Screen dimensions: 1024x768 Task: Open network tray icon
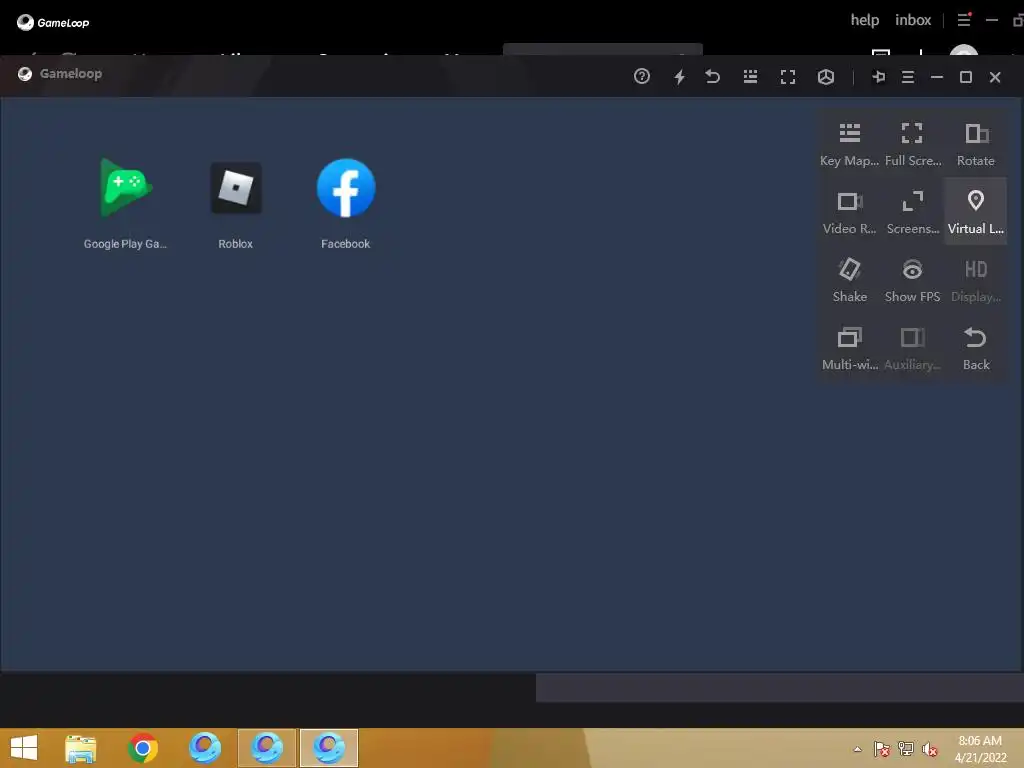[905, 749]
